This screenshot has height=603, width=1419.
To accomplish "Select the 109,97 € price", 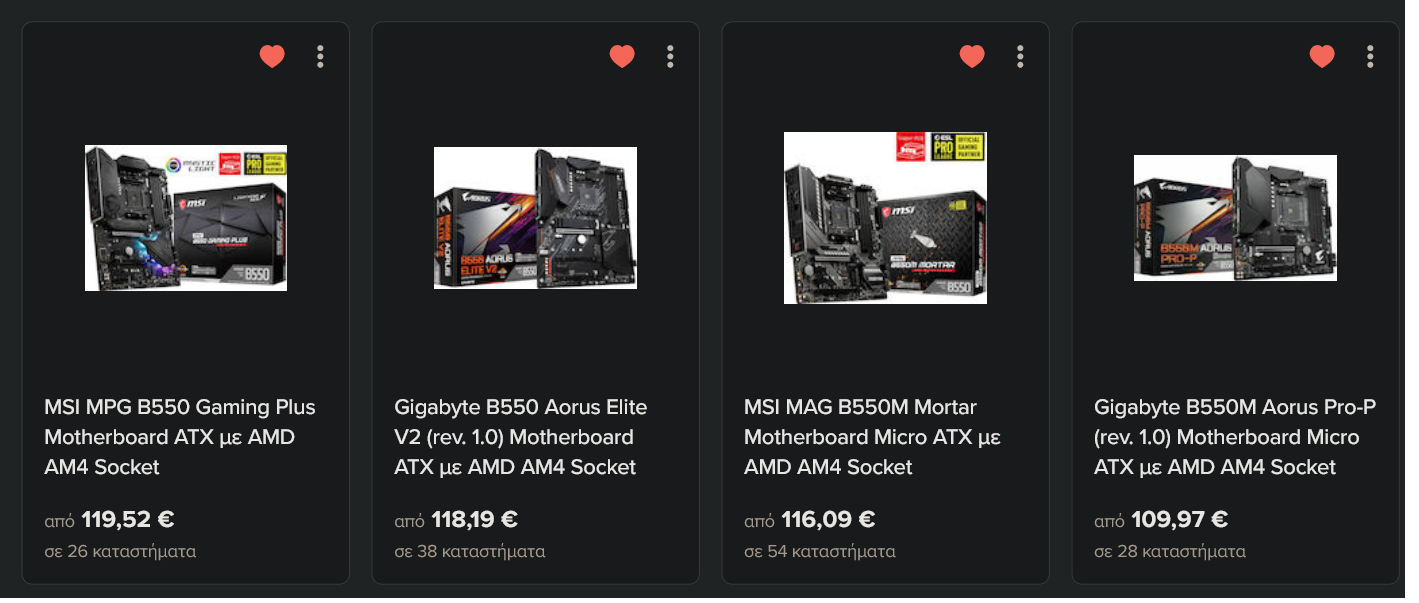I will pyautogui.click(x=1179, y=520).
